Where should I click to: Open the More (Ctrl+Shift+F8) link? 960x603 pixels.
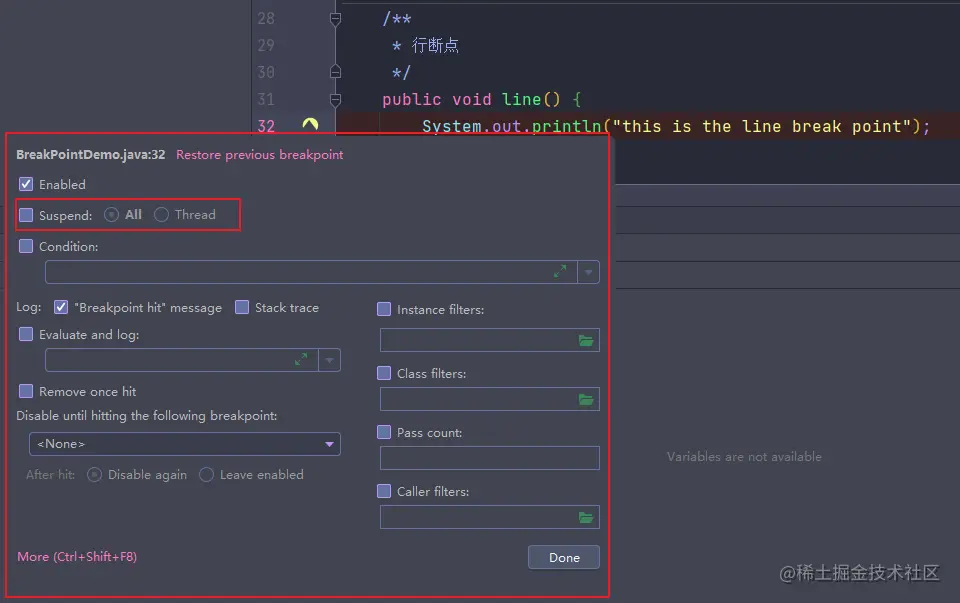click(x=77, y=556)
